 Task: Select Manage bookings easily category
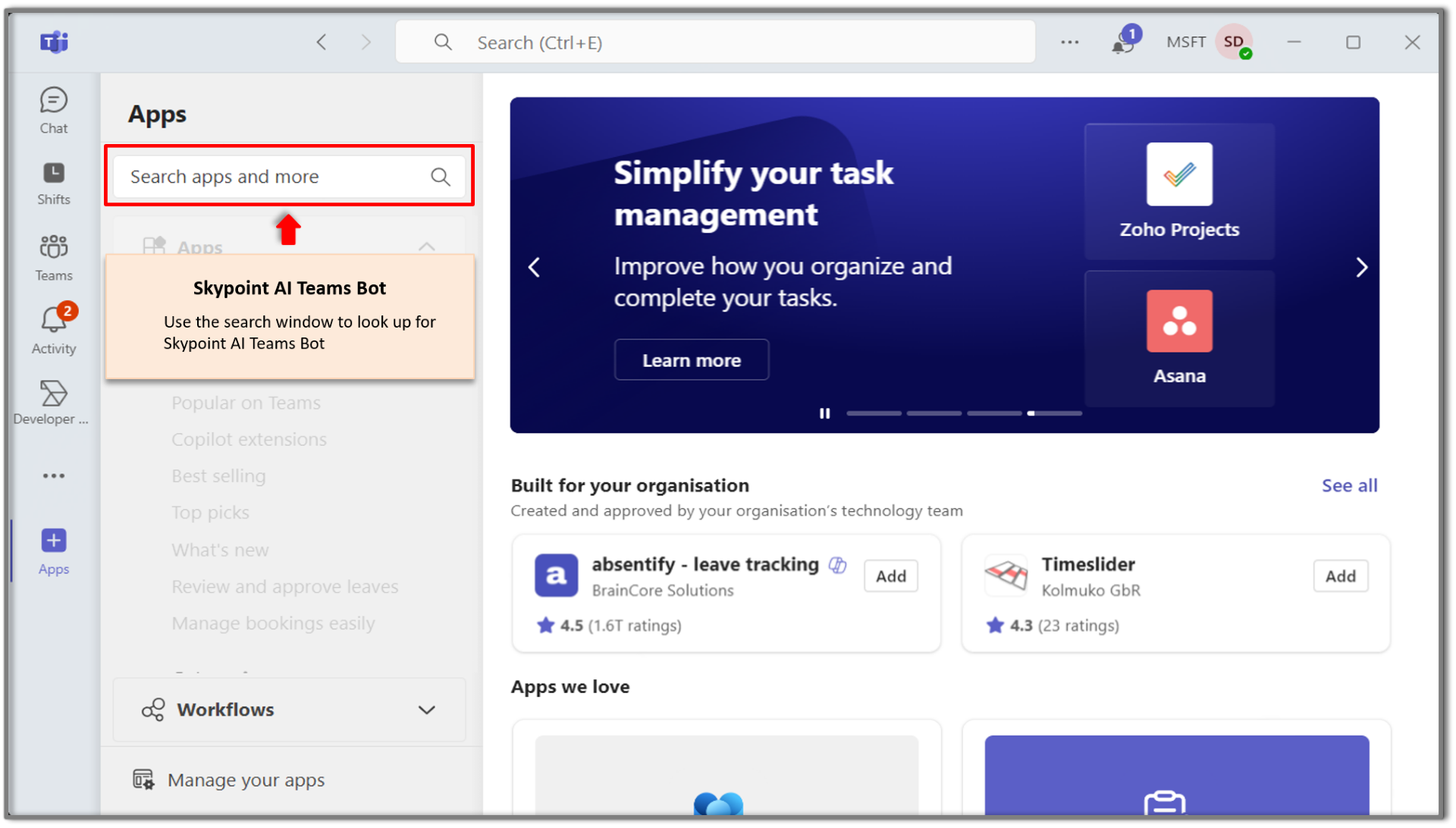(x=273, y=623)
